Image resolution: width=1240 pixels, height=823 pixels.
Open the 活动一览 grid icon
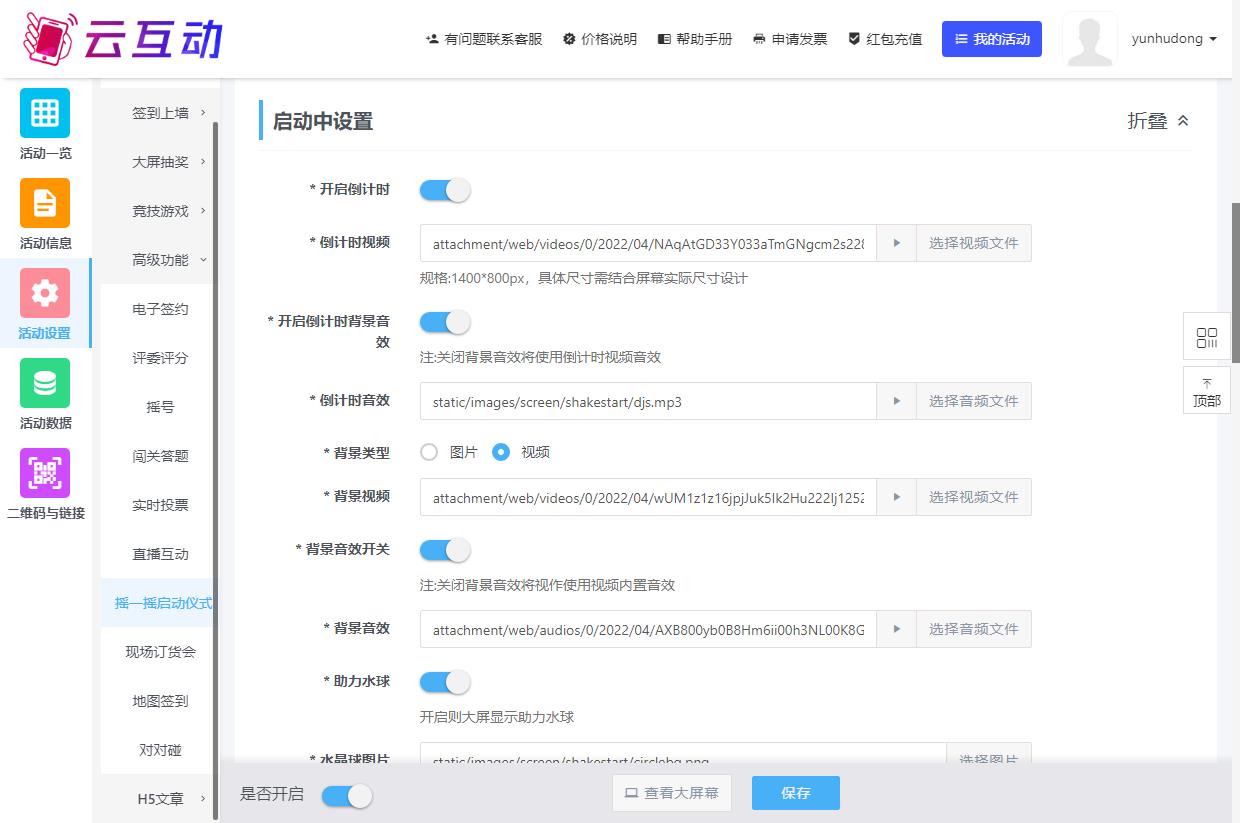click(x=45, y=113)
